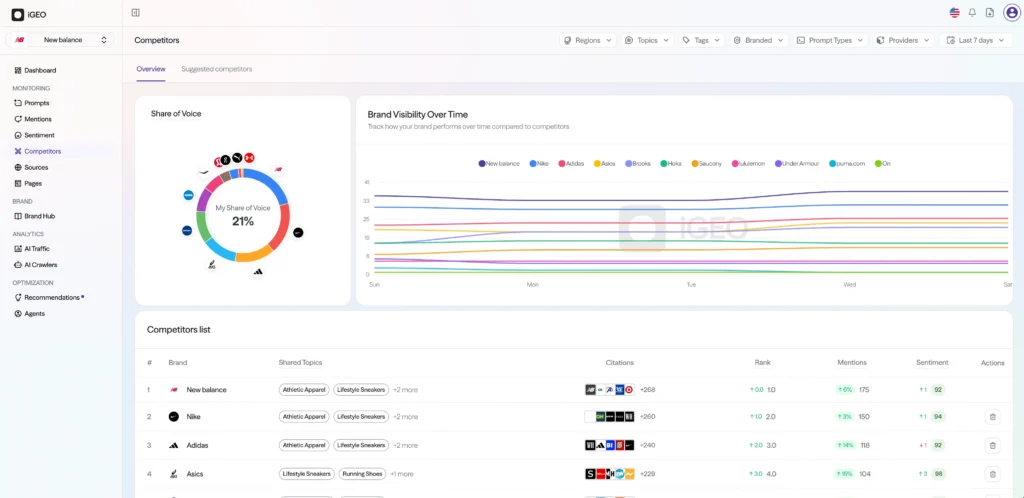Click the green donut chart segment
This screenshot has width=1024, height=498.
202,227
